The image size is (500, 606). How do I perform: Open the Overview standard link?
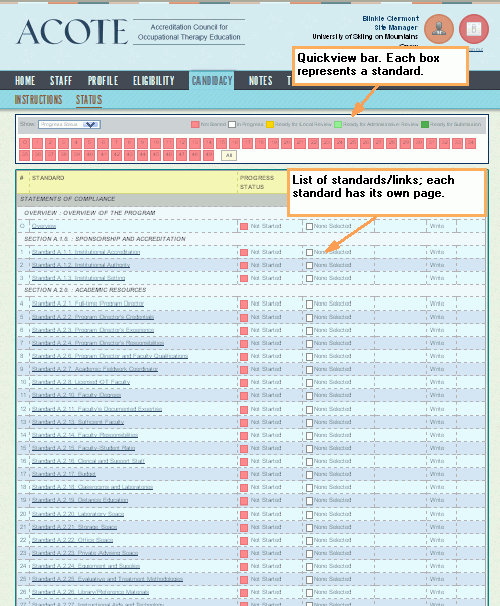(x=44, y=226)
